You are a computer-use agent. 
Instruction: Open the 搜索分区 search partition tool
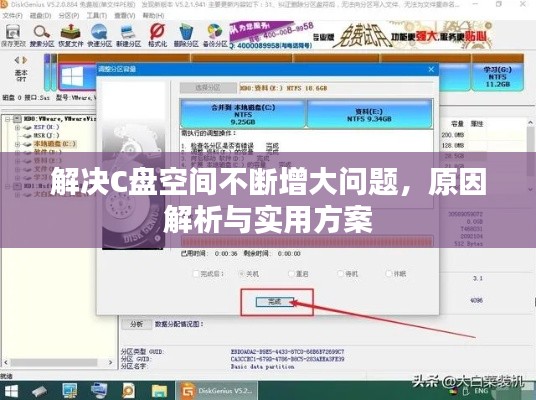[42, 35]
